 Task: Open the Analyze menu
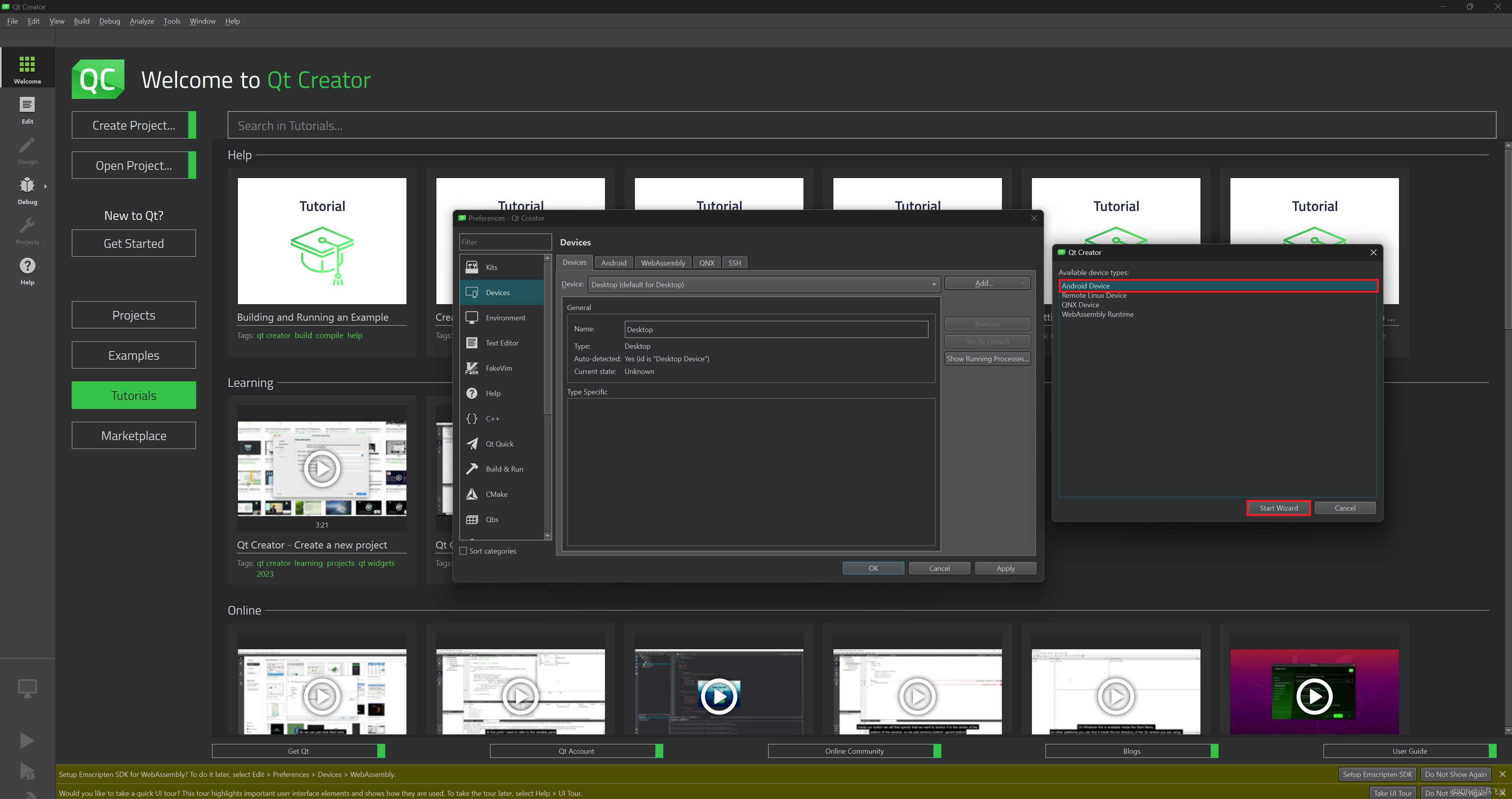pos(141,21)
